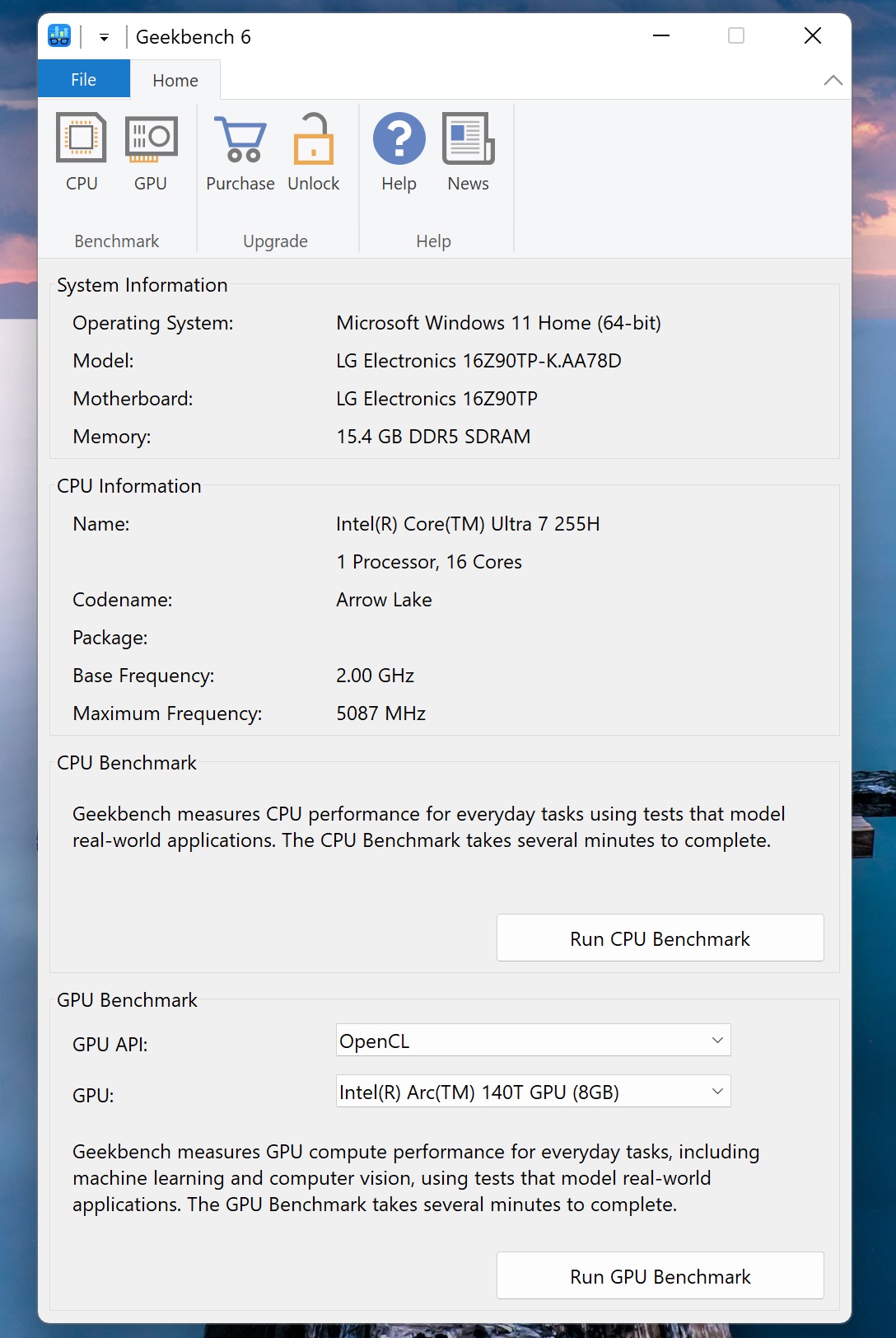Click the Arrow Lake codename value
Screen dimensions: 896x1338
[384, 600]
